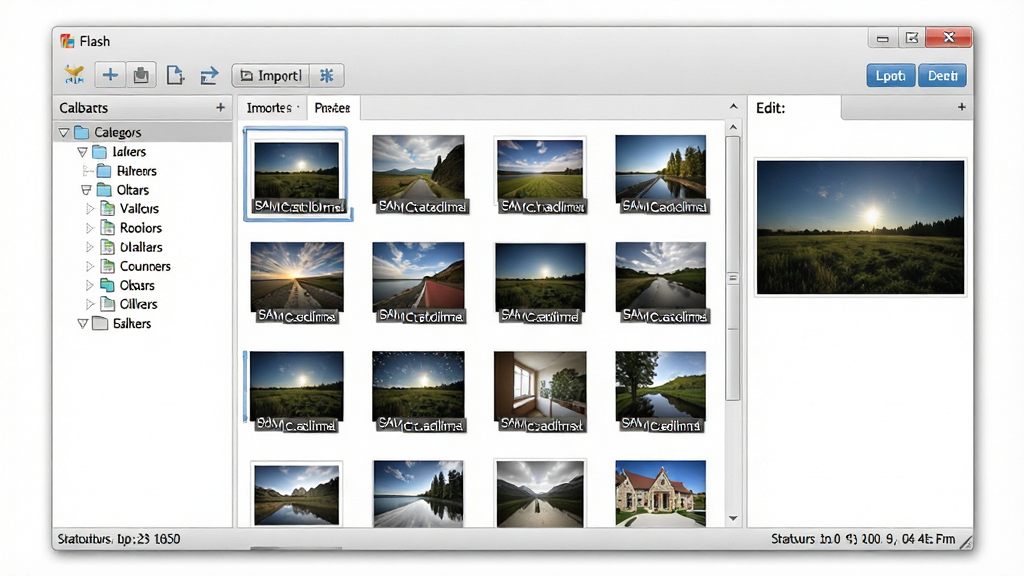The width and height of the screenshot is (1024, 576).
Task: Click the plus add toolbar button
Action: pyautogui.click(x=110, y=75)
